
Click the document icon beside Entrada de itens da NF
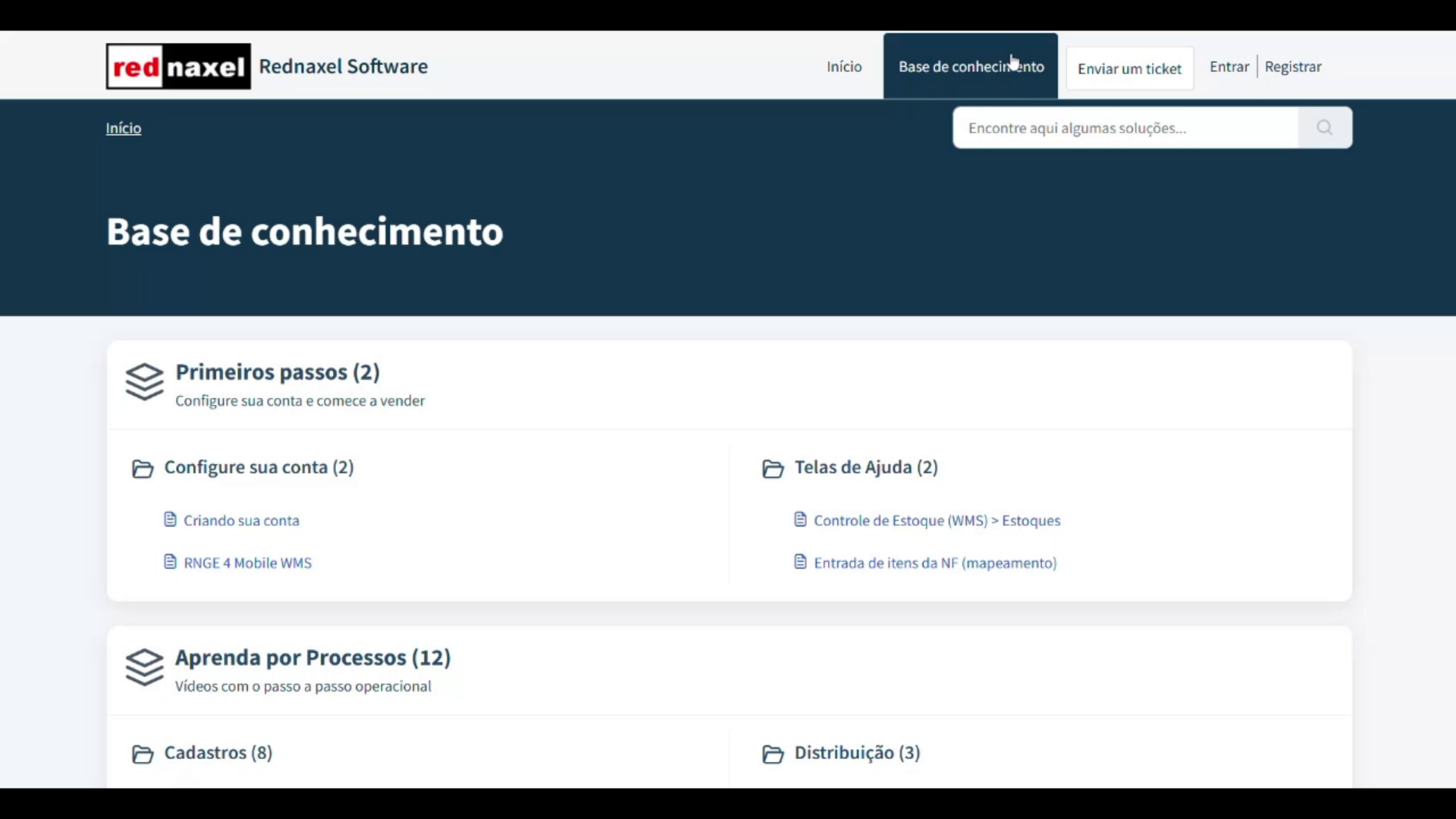[x=800, y=561]
